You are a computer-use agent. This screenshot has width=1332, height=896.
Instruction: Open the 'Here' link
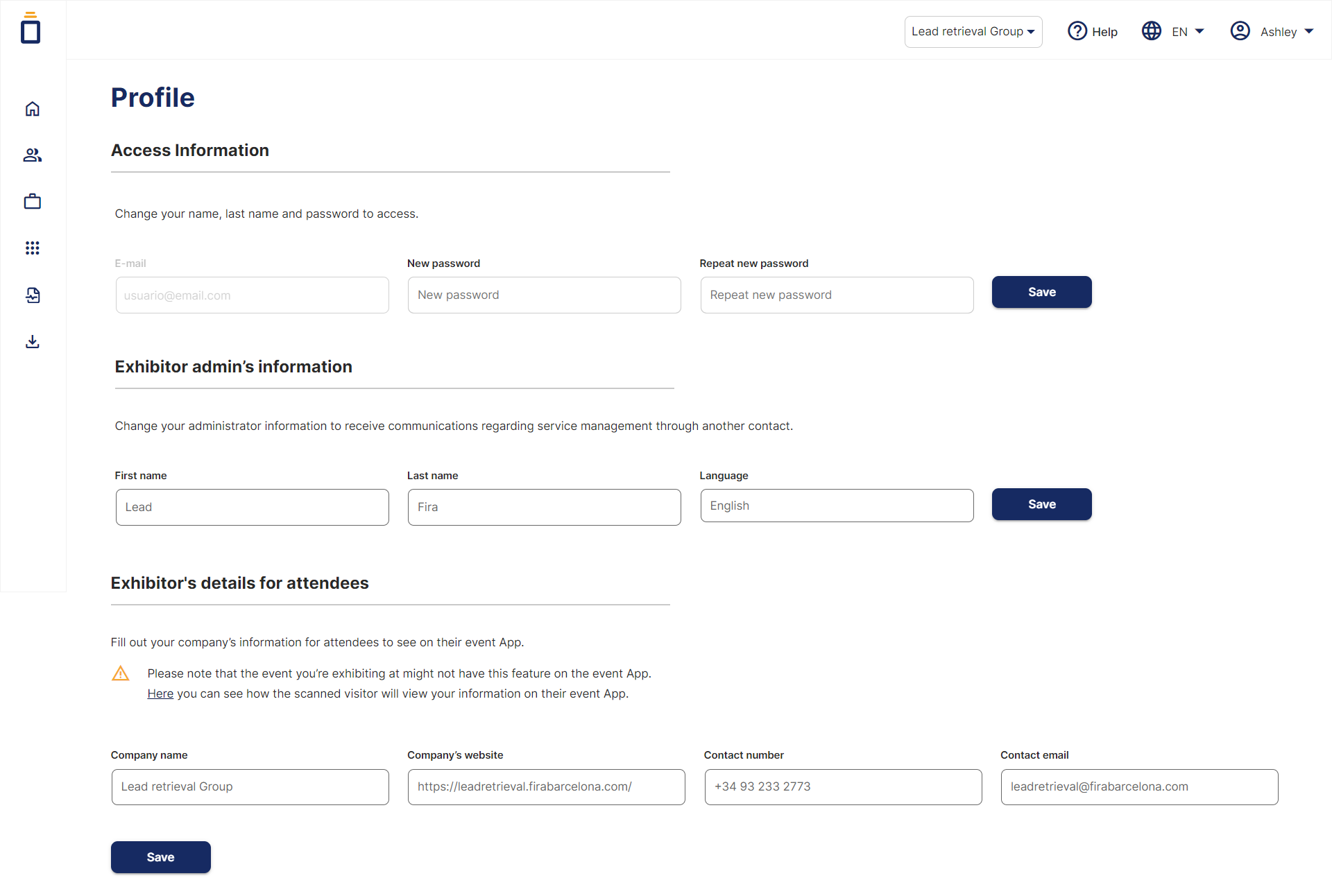point(160,693)
